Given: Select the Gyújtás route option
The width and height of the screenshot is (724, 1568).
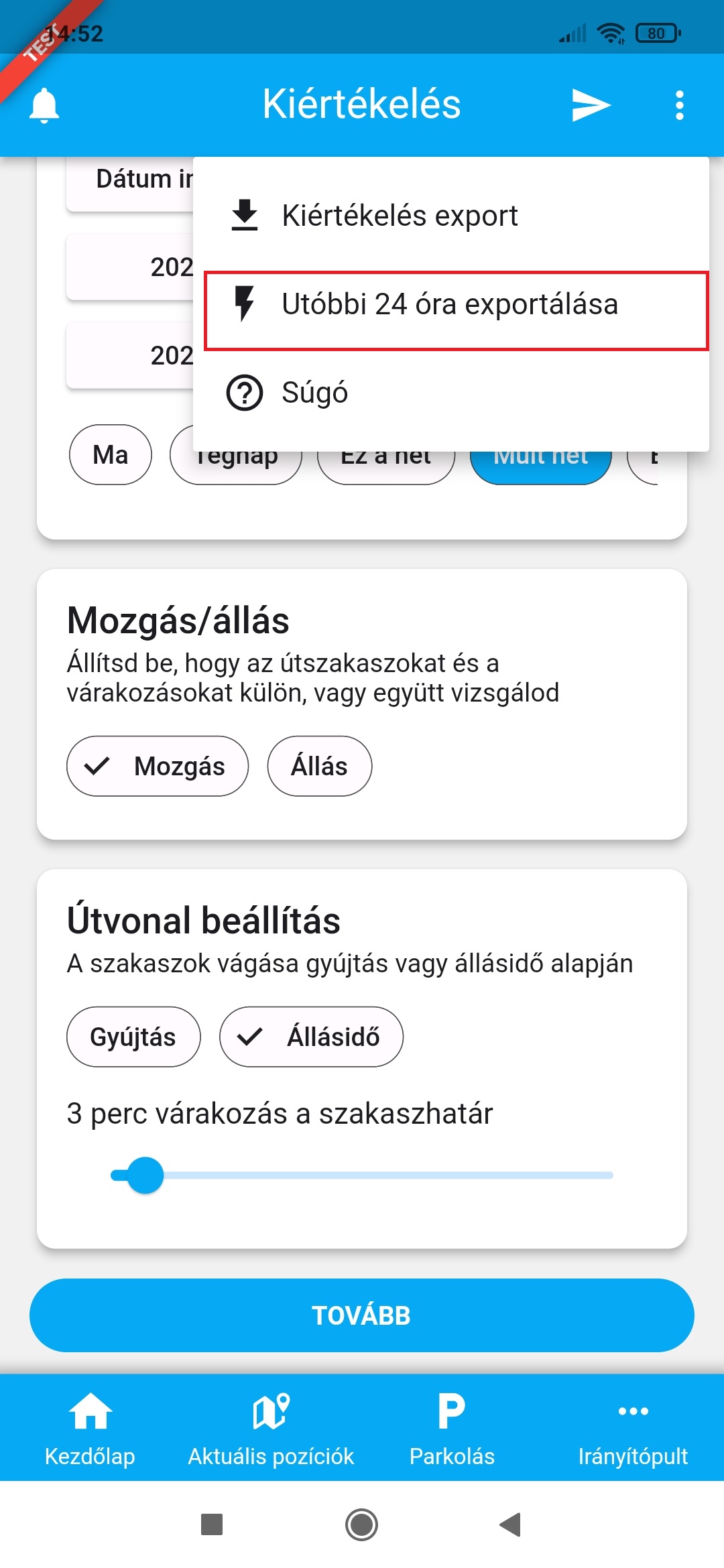Looking at the screenshot, I should [x=133, y=1037].
